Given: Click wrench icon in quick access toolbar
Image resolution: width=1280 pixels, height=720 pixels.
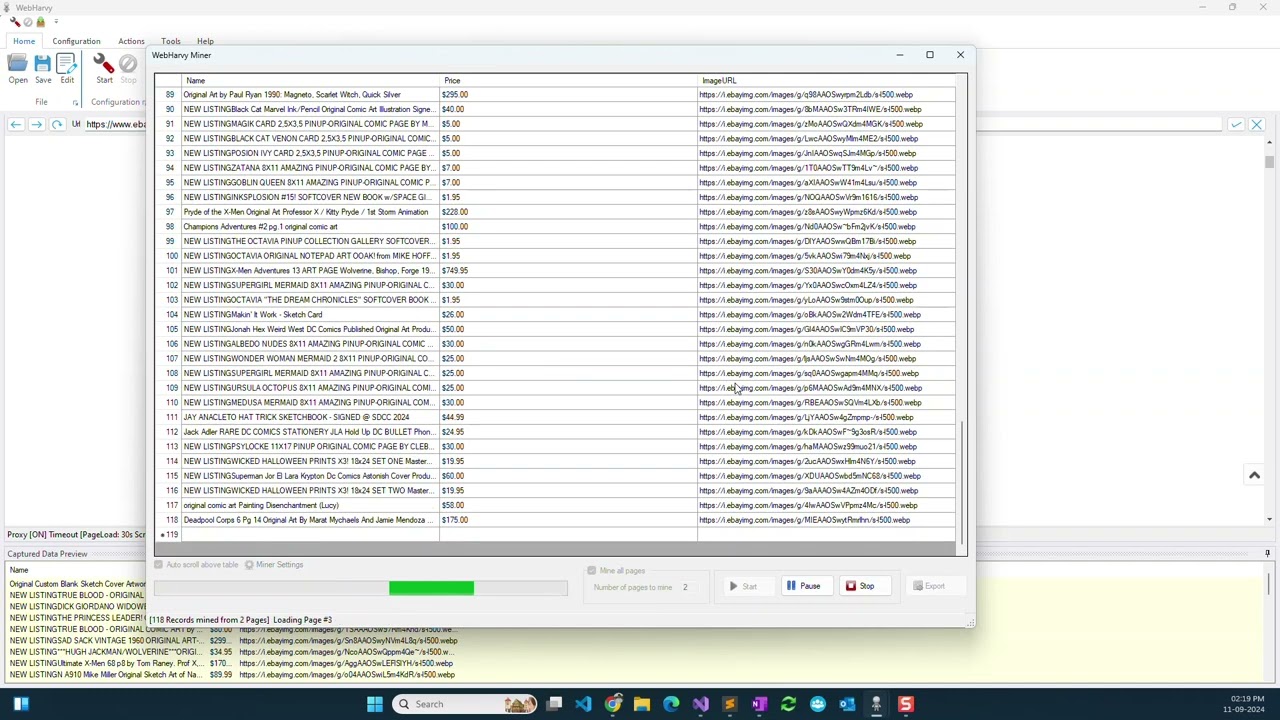Looking at the screenshot, I should click(x=14, y=21).
